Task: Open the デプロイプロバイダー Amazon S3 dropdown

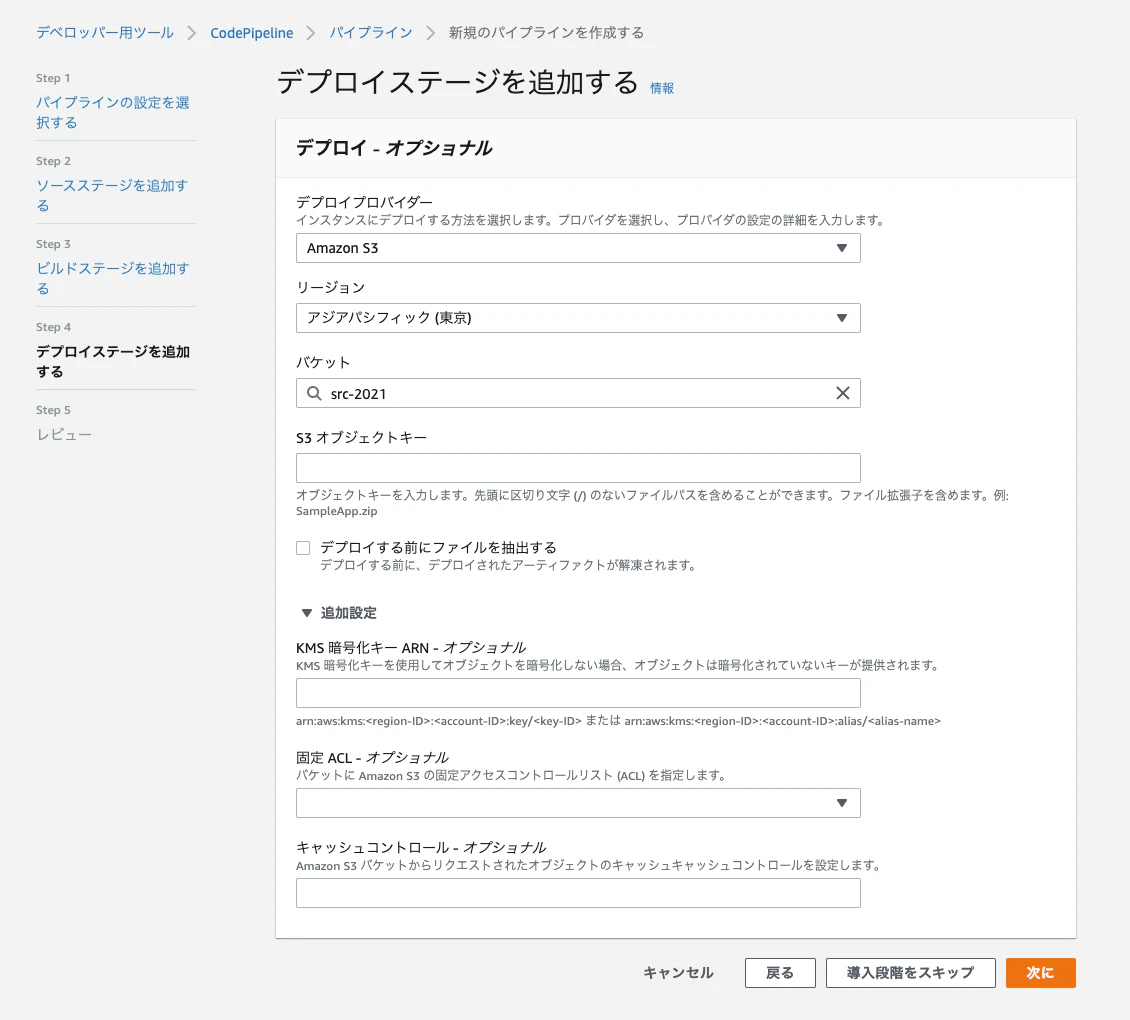Action: pyautogui.click(x=578, y=248)
